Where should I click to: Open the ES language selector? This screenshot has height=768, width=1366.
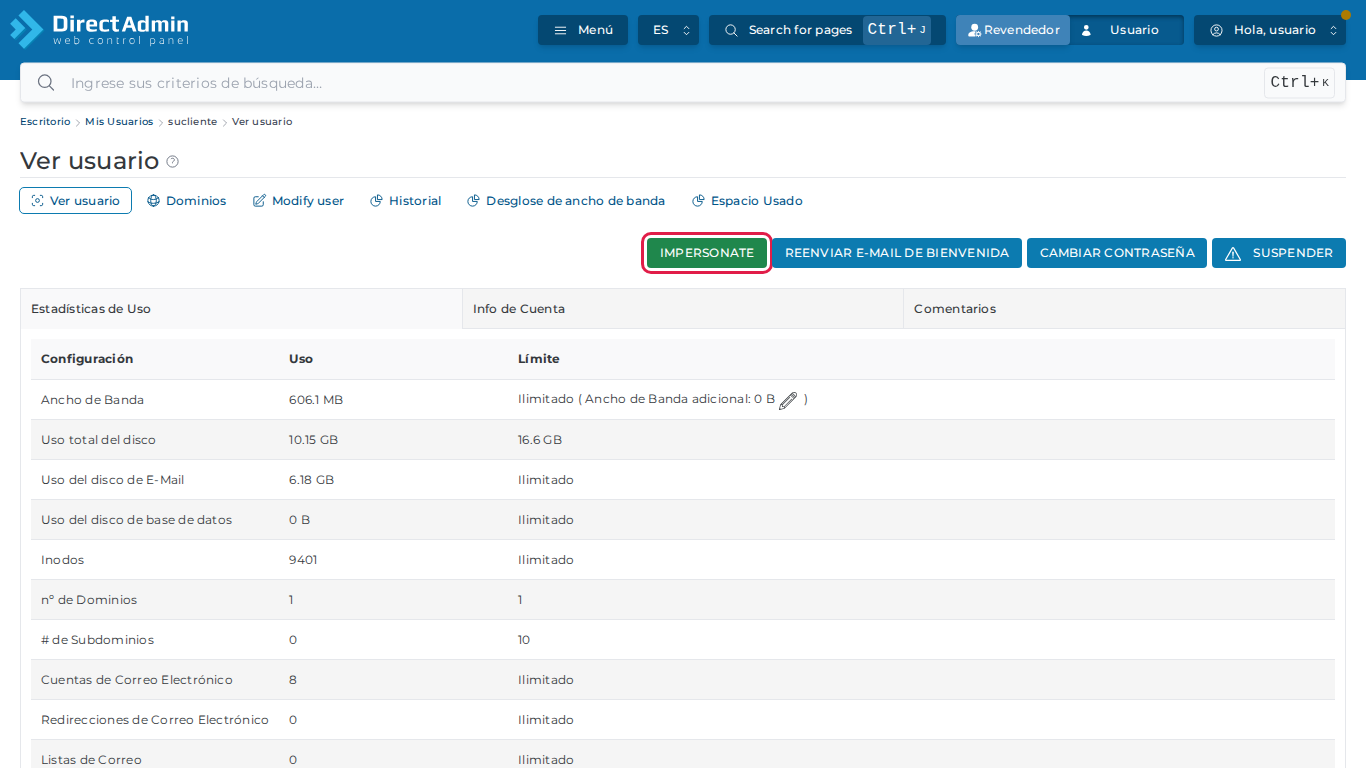coord(668,30)
